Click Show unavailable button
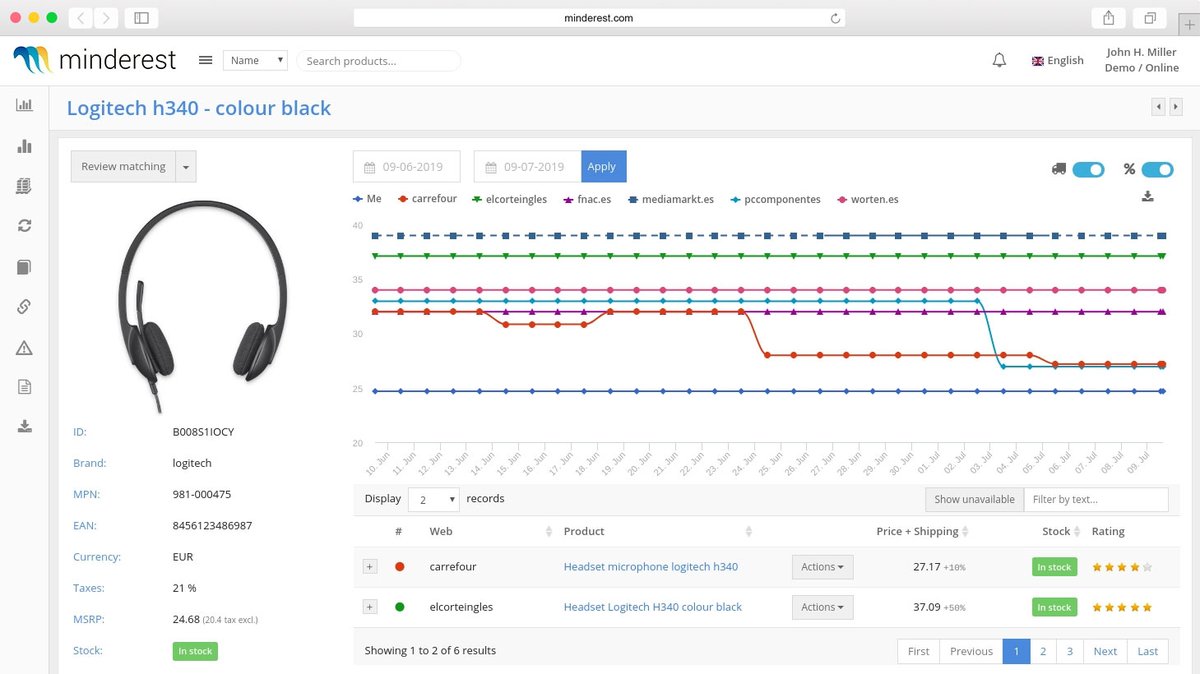The width and height of the screenshot is (1200, 674). [974, 499]
